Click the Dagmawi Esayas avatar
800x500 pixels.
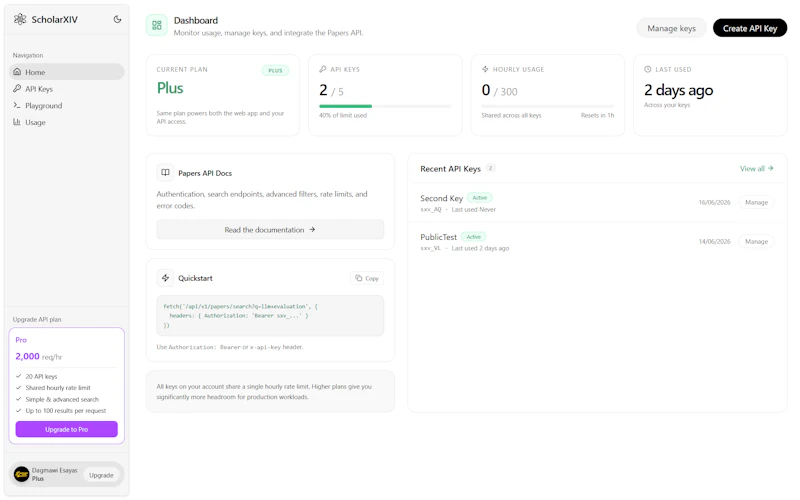[21, 474]
